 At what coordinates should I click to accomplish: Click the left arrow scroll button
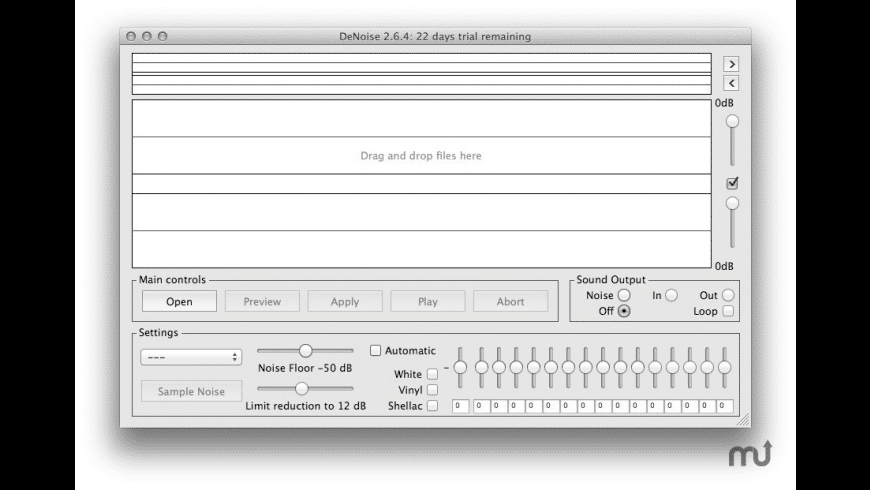731,83
